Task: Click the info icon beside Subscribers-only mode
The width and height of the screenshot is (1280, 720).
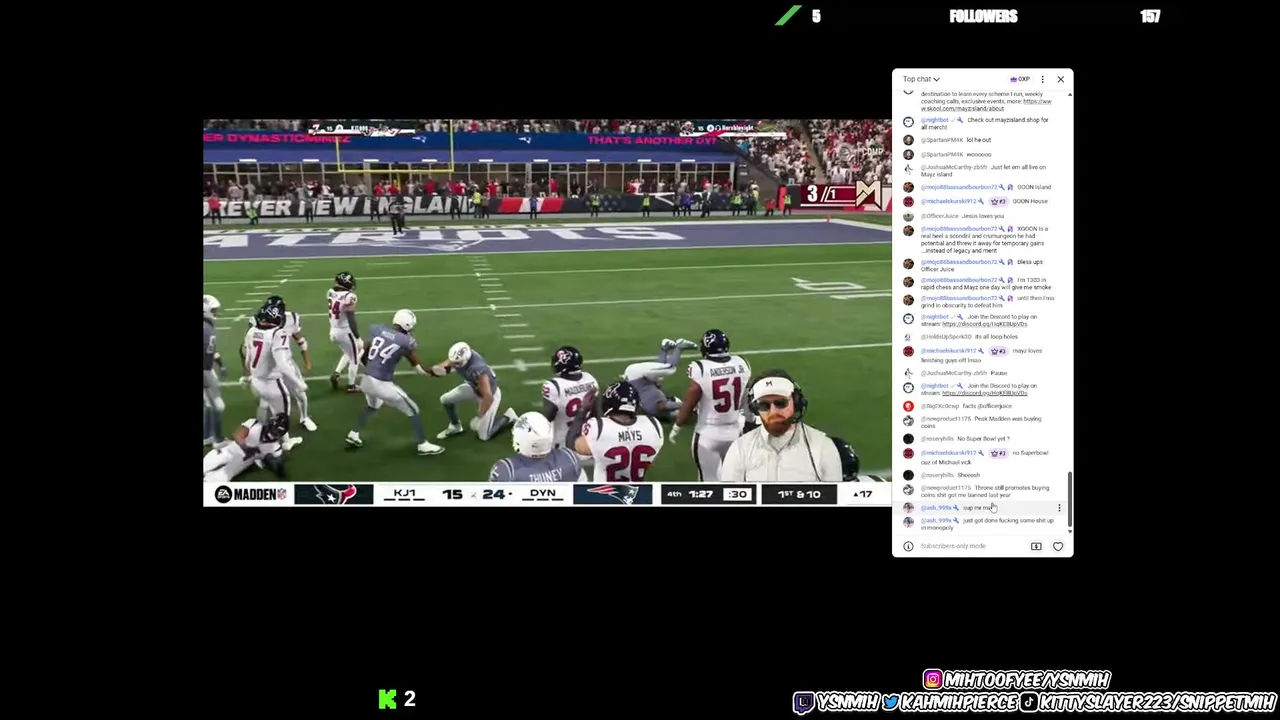Action: point(908,546)
